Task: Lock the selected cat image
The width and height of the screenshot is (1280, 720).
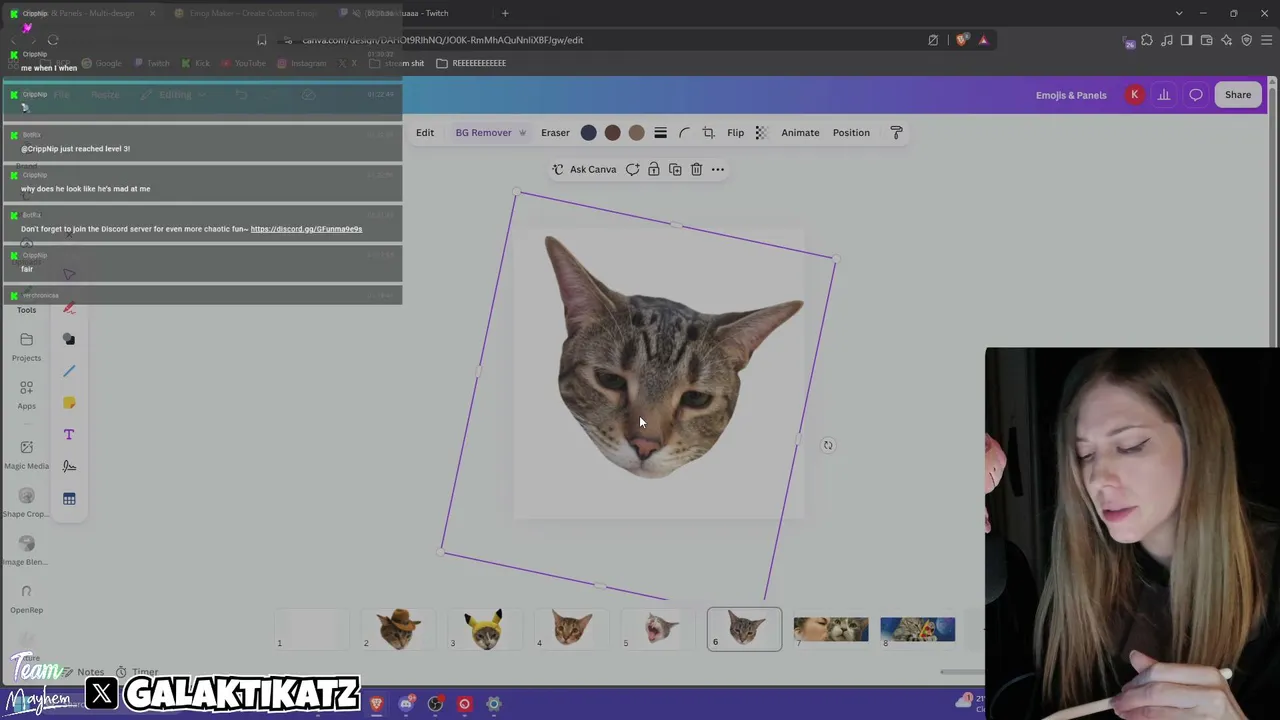Action: click(x=654, y=170)
